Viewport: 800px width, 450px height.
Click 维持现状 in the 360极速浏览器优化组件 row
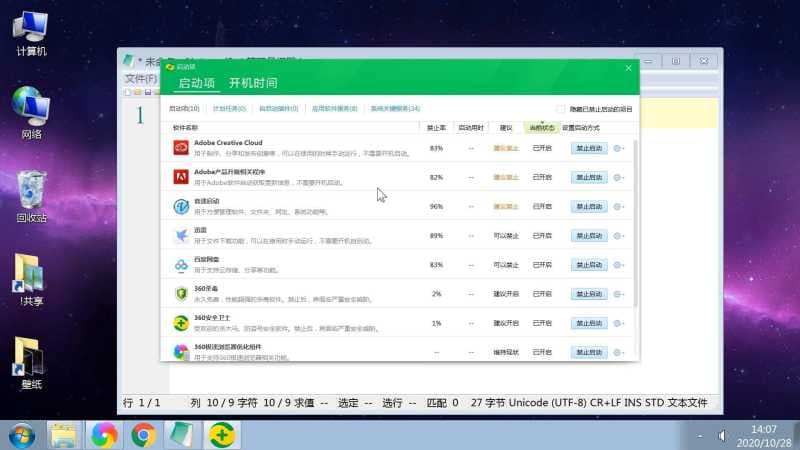pos(506,353)
